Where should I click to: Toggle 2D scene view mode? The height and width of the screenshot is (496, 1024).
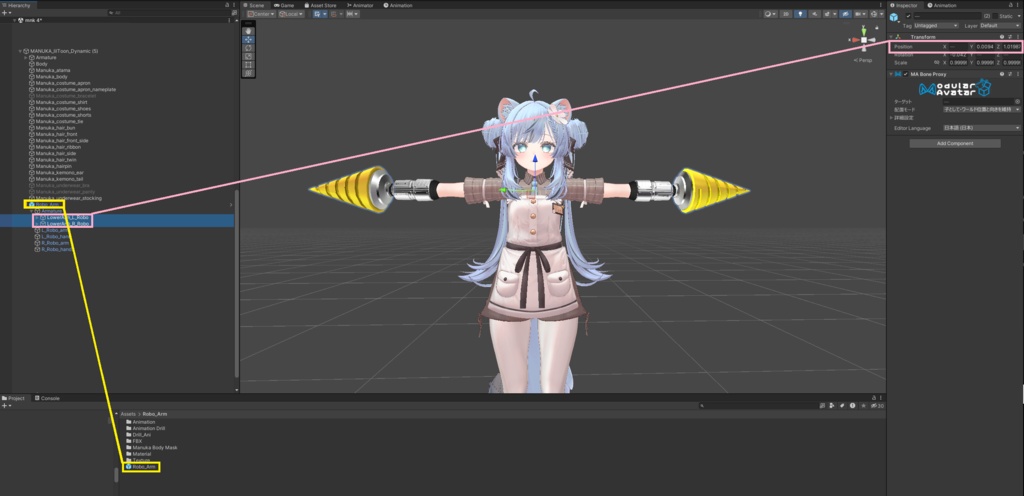(x=787, y=14)
